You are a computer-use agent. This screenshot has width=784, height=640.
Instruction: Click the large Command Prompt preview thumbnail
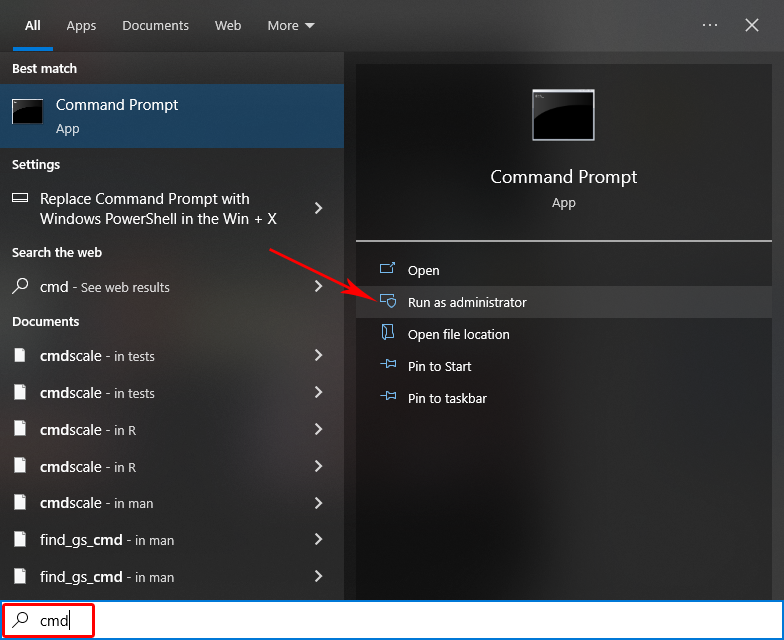564,115
